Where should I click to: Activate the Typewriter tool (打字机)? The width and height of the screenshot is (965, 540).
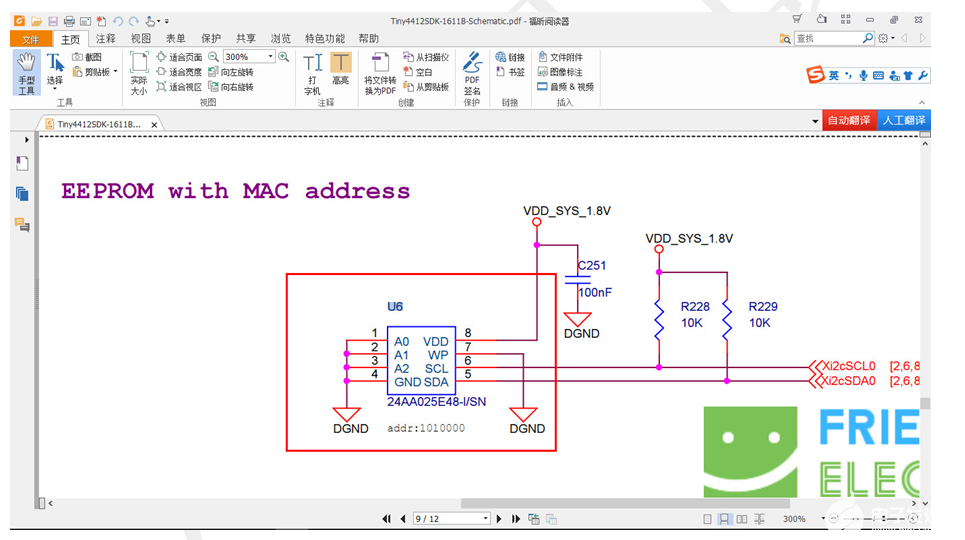[x=312, y=73]
